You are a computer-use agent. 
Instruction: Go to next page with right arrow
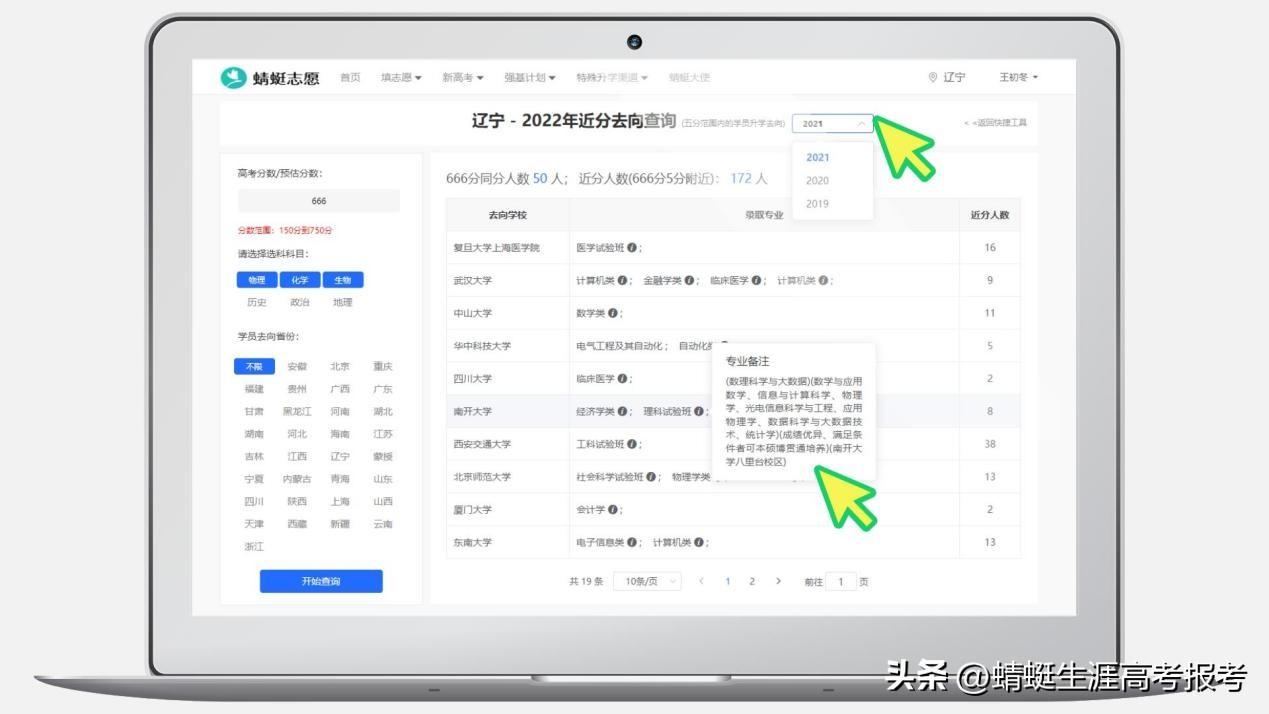[778, 581]
